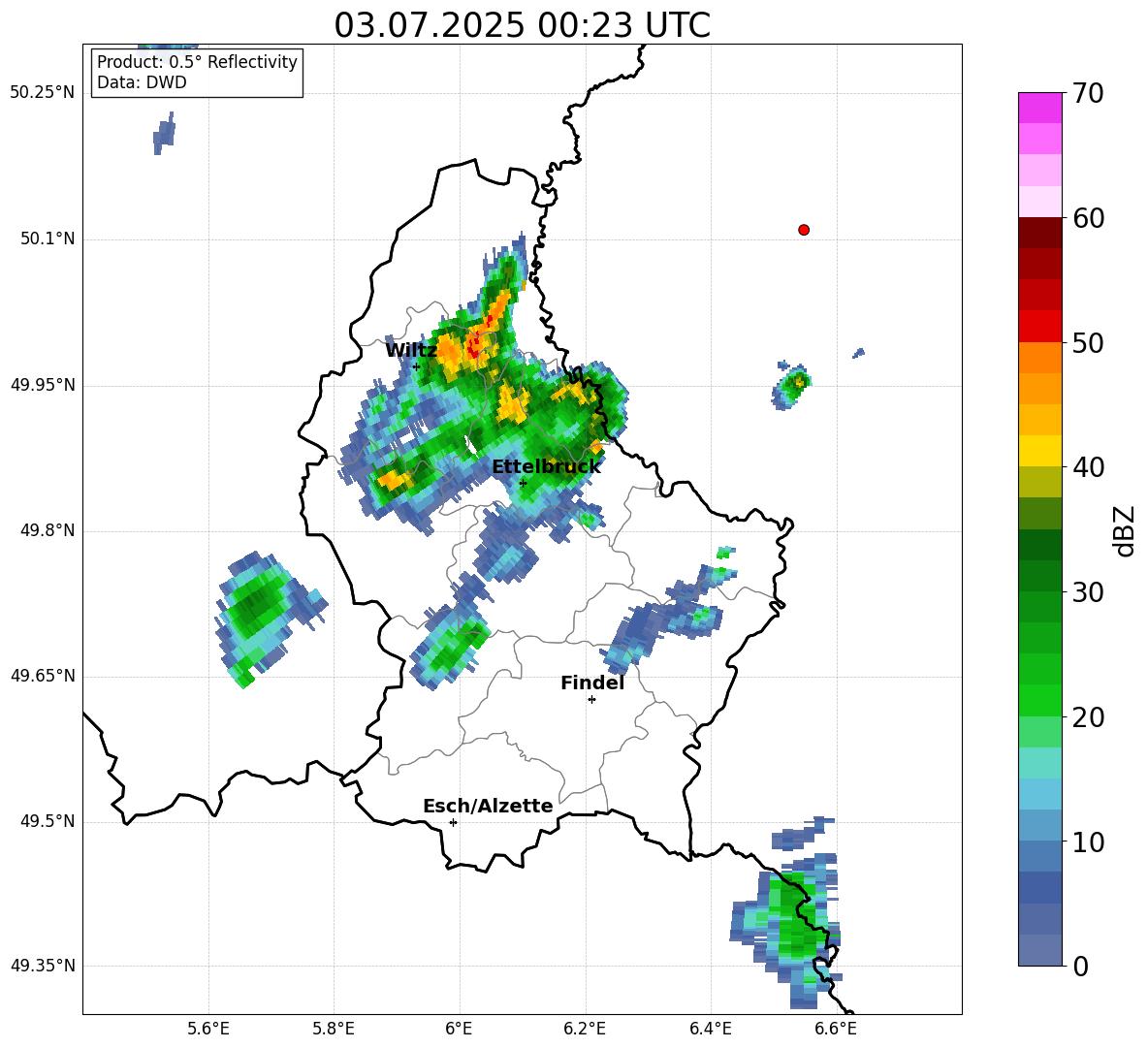This screenshot has height=1048, width=1148.
Task: Click the dark red band just below 60 dBZ
Action: [x=1039, y=233]
